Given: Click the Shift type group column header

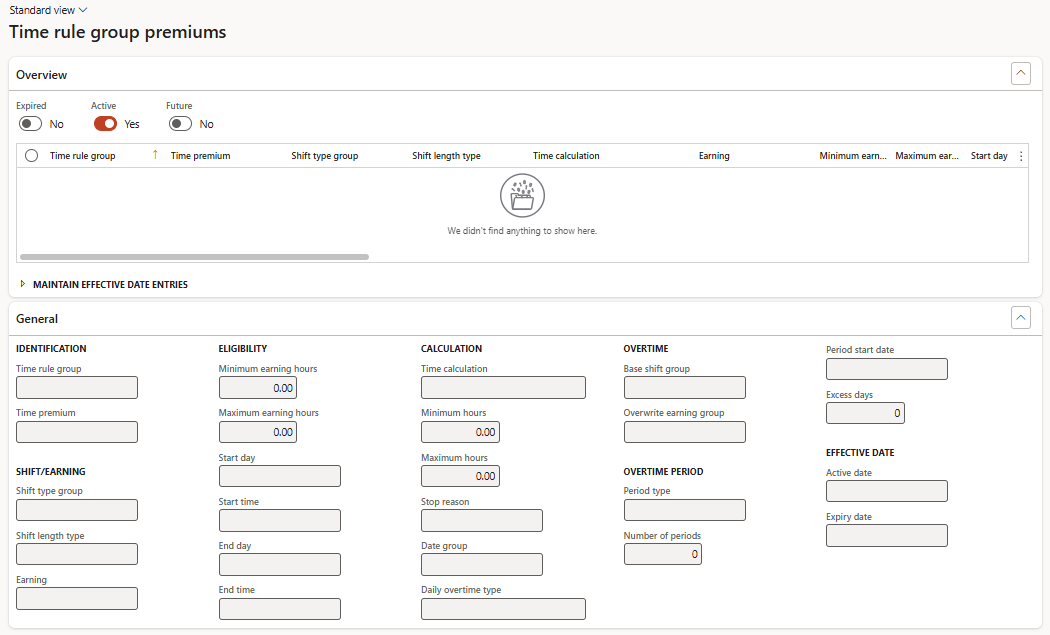Looking at the screenshot, I should [x=325, y=155].
